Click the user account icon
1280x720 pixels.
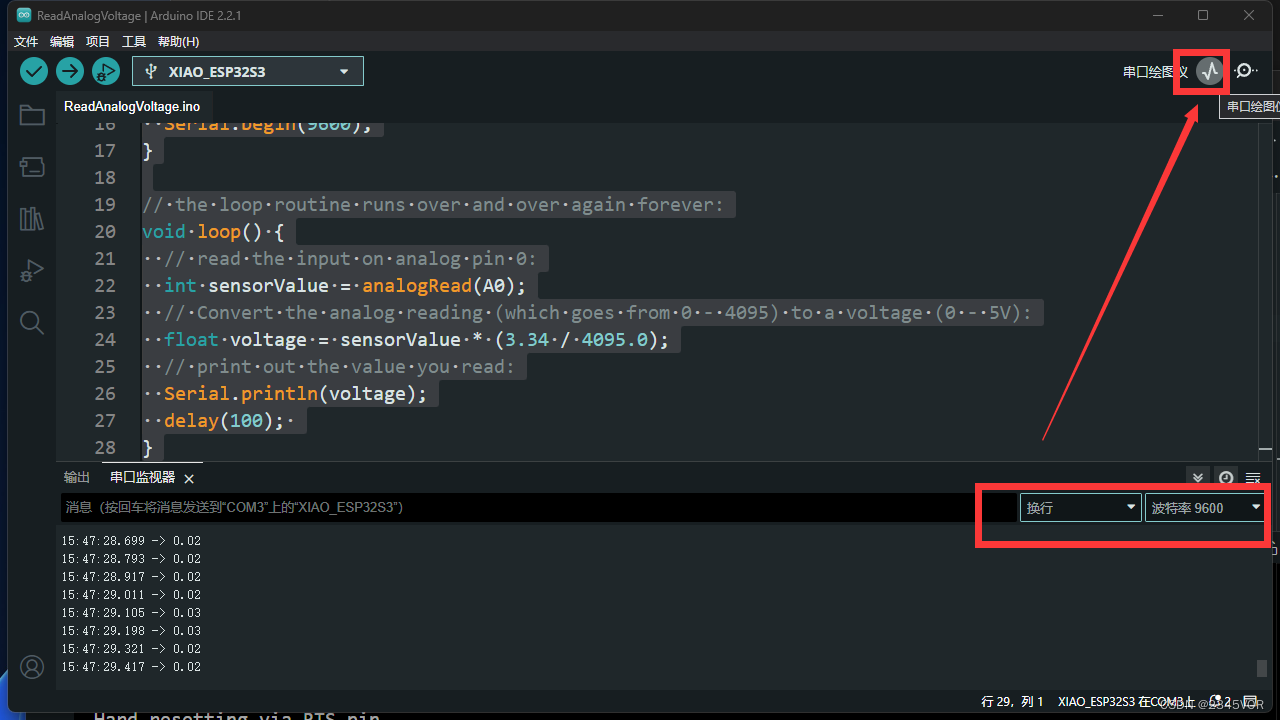(x=32, y=667)
